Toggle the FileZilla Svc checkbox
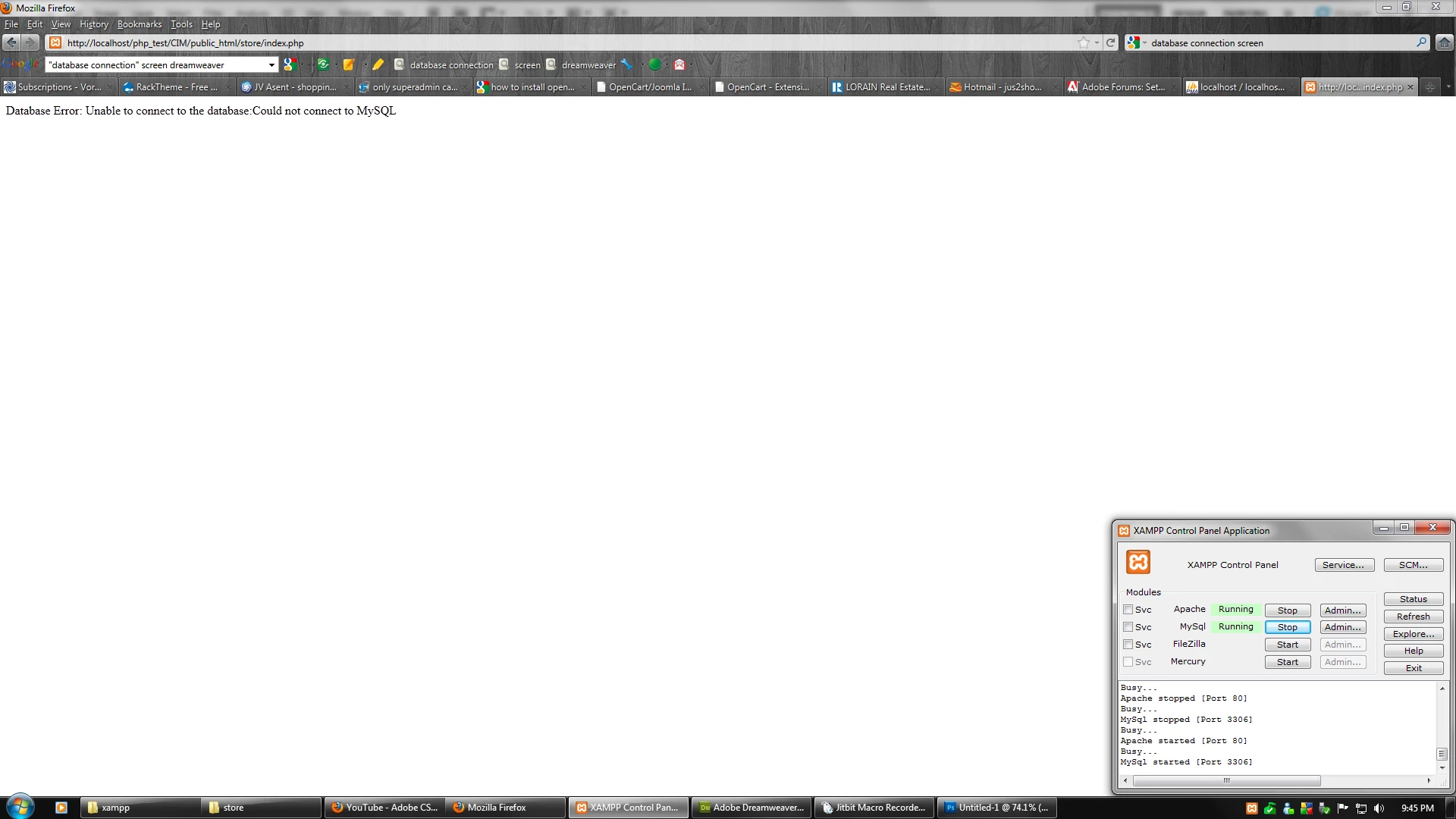The width and height of the screenshot is (1456, 819). click(x=1128, y=645)
